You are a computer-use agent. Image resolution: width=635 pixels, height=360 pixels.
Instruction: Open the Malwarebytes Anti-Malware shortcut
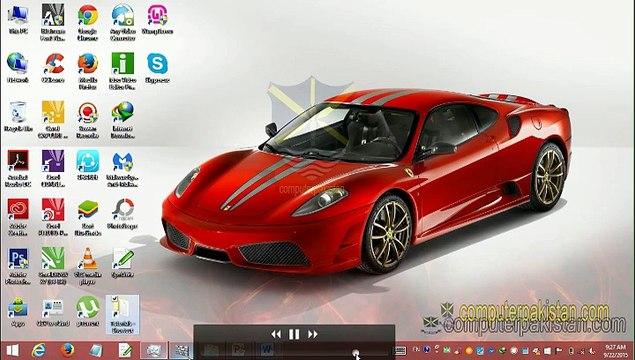122,168
